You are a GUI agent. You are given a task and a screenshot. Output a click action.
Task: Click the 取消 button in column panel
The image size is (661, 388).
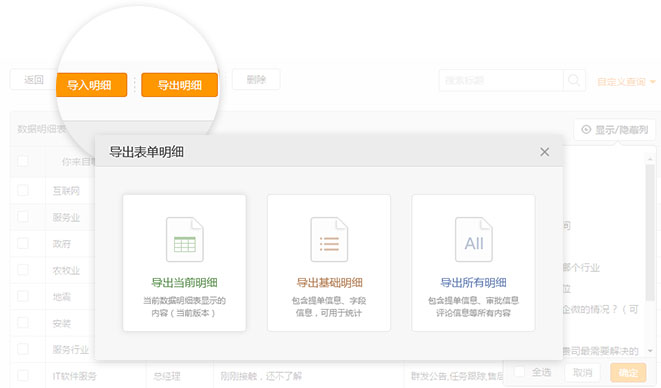(x=583, y=372)
